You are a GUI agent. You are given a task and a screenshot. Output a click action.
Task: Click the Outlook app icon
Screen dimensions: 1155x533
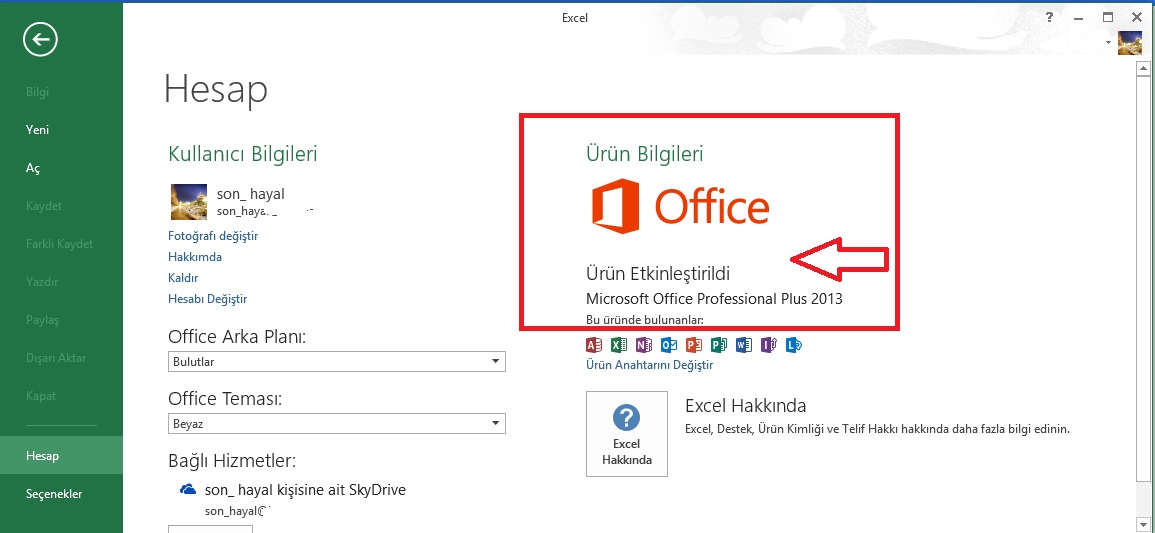(669, 344)
